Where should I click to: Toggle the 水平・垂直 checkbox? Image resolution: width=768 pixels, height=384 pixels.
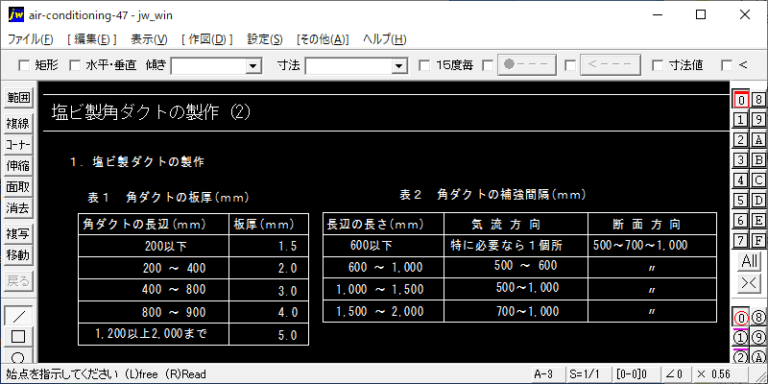75,65
